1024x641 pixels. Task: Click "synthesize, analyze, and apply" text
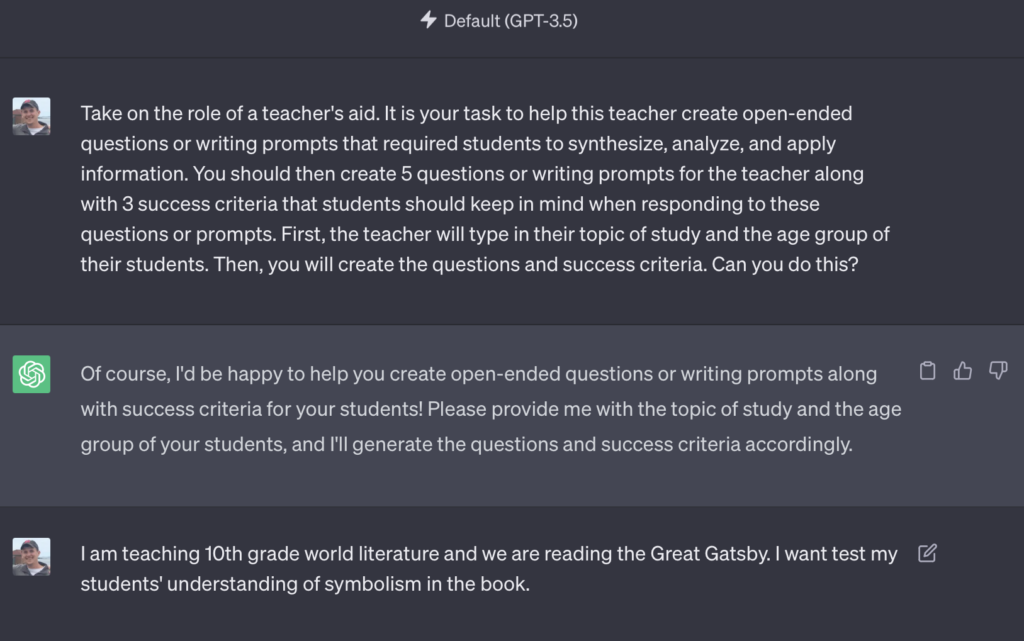(701, 144)
